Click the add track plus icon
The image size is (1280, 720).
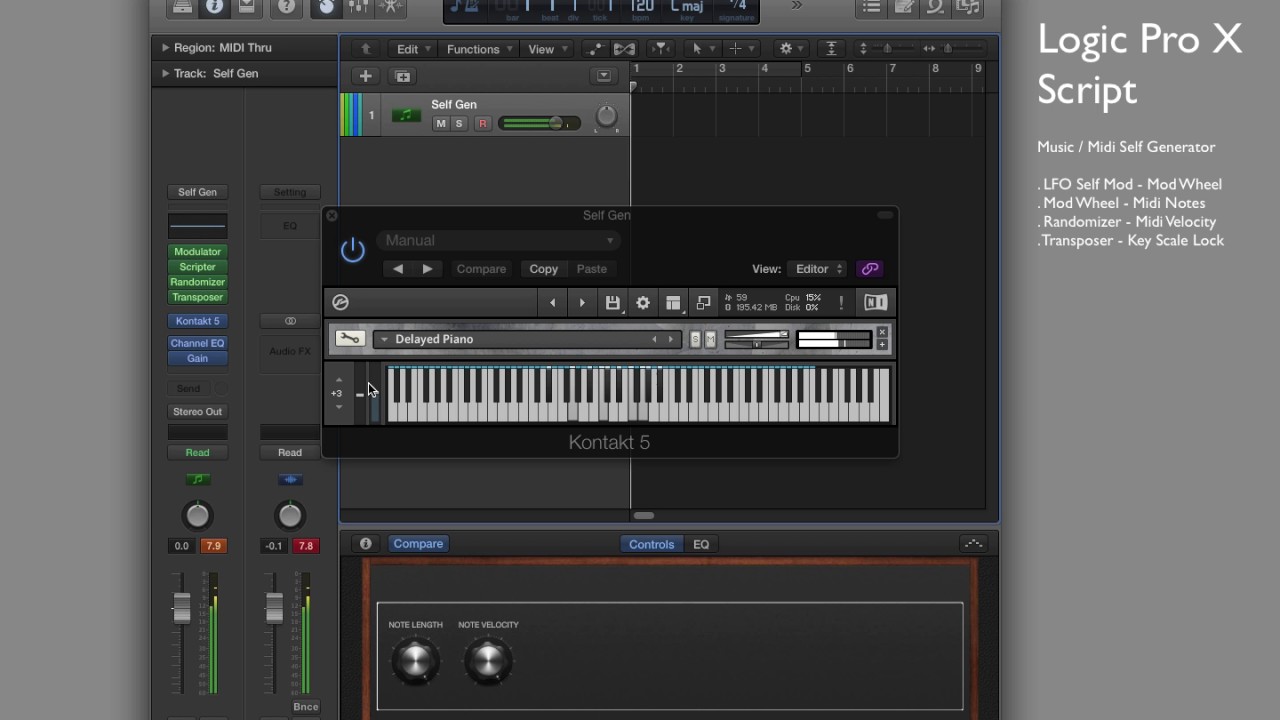[x=365, y=76]
